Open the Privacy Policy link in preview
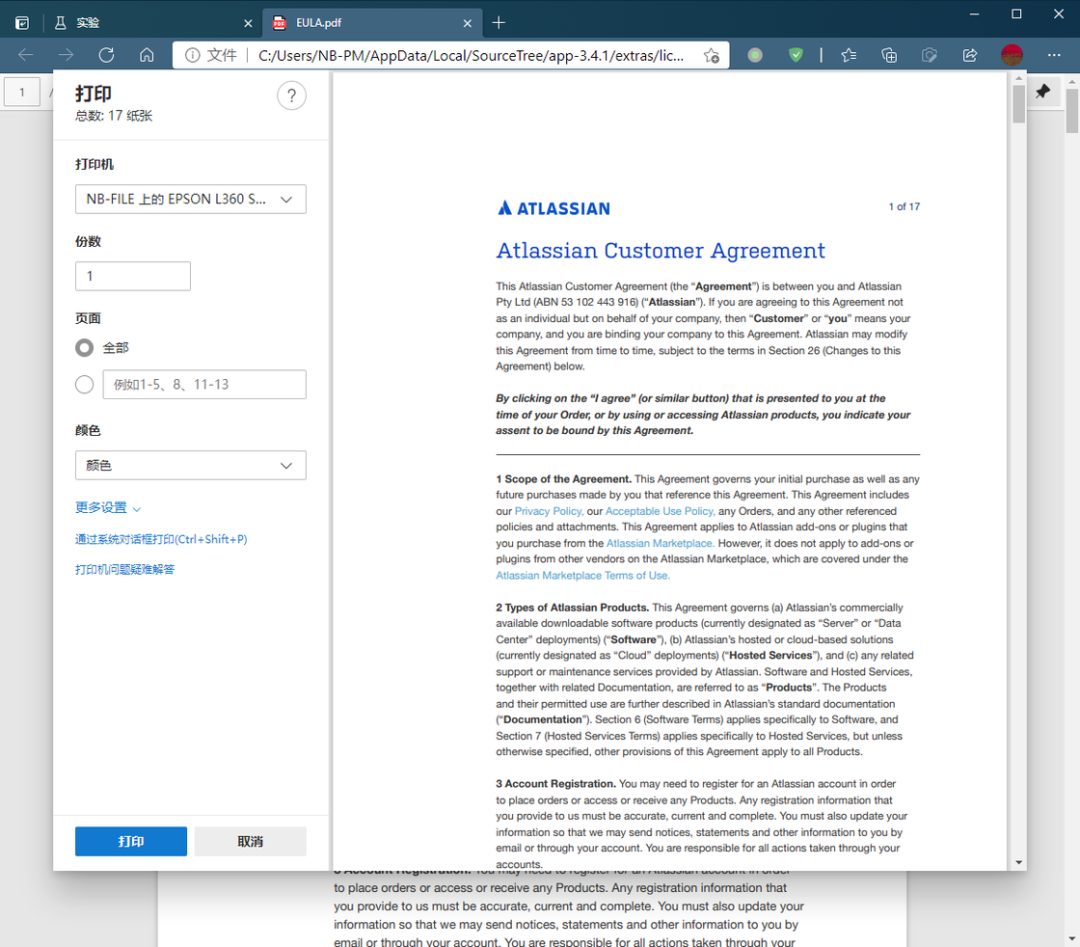1080x947 pixels. point(549,511)
